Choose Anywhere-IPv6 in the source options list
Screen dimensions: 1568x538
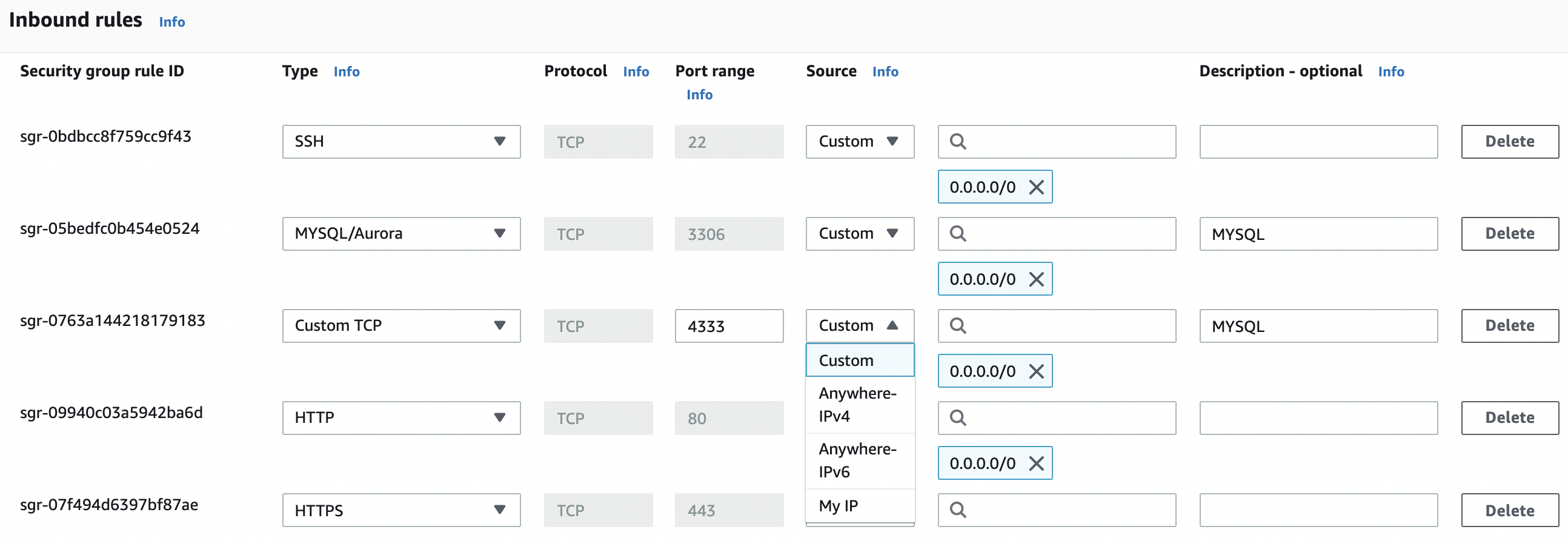860,460
